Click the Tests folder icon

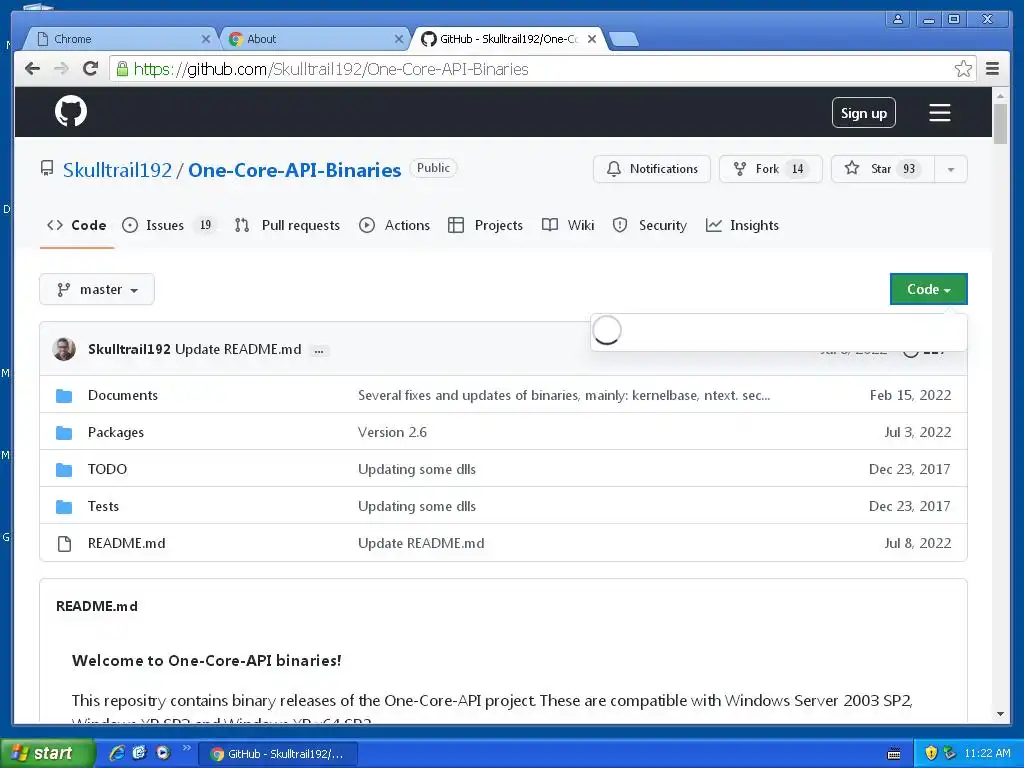pyautogui.click(x=64, y=506)
